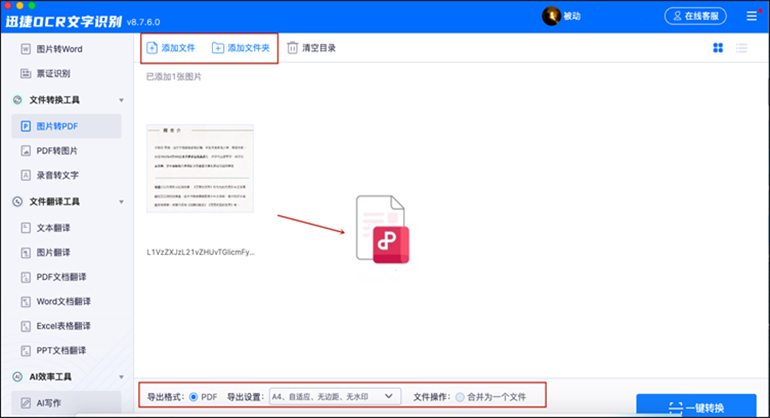Click the user avatar picture

pos(551,16)
